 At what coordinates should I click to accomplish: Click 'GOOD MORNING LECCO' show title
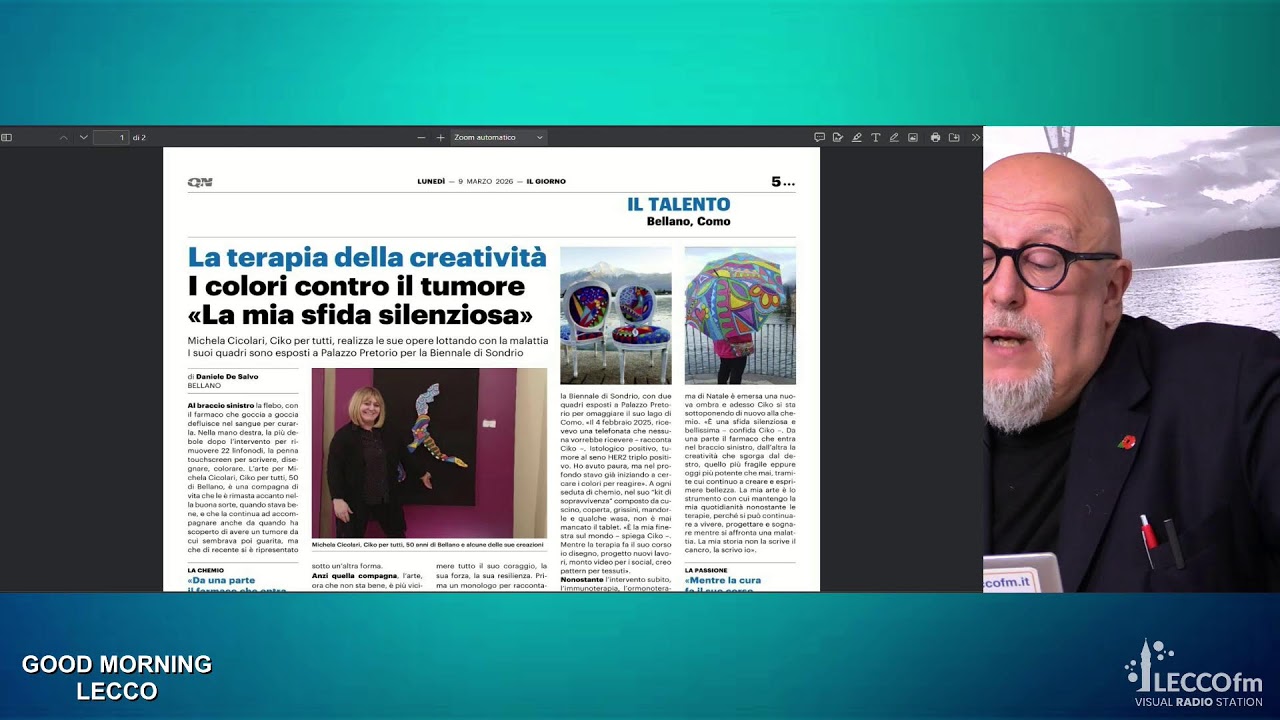(x=117, y=678)
